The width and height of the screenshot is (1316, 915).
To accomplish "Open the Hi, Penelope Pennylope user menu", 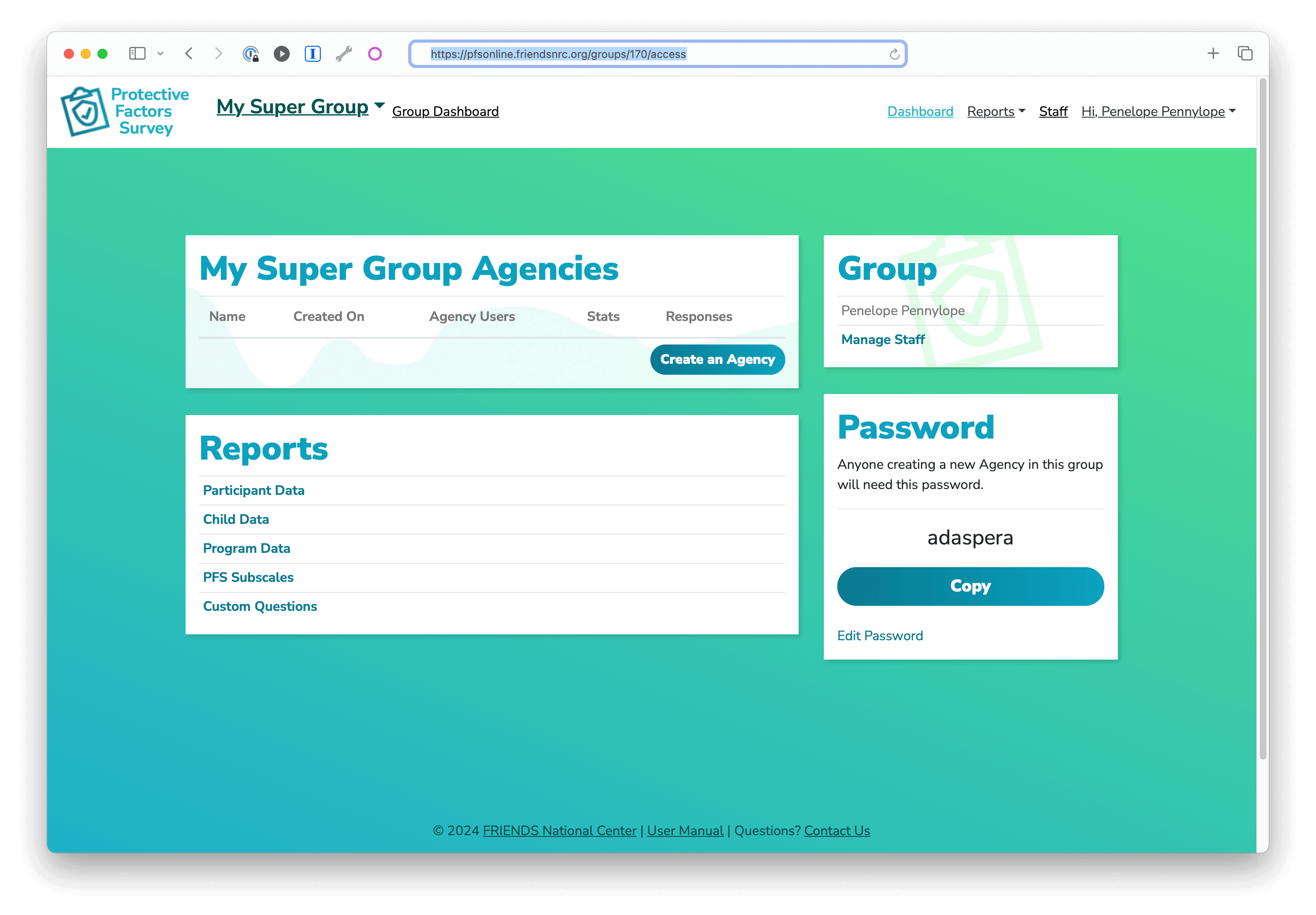I will point(1158,111).
